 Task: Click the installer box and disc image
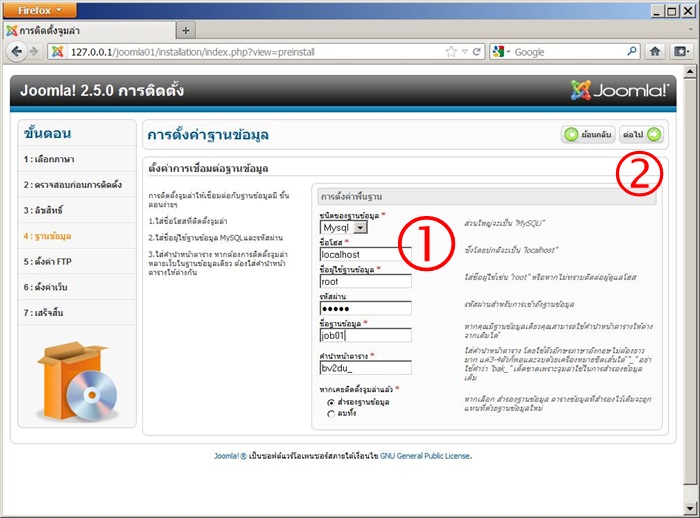click(78, 381)
